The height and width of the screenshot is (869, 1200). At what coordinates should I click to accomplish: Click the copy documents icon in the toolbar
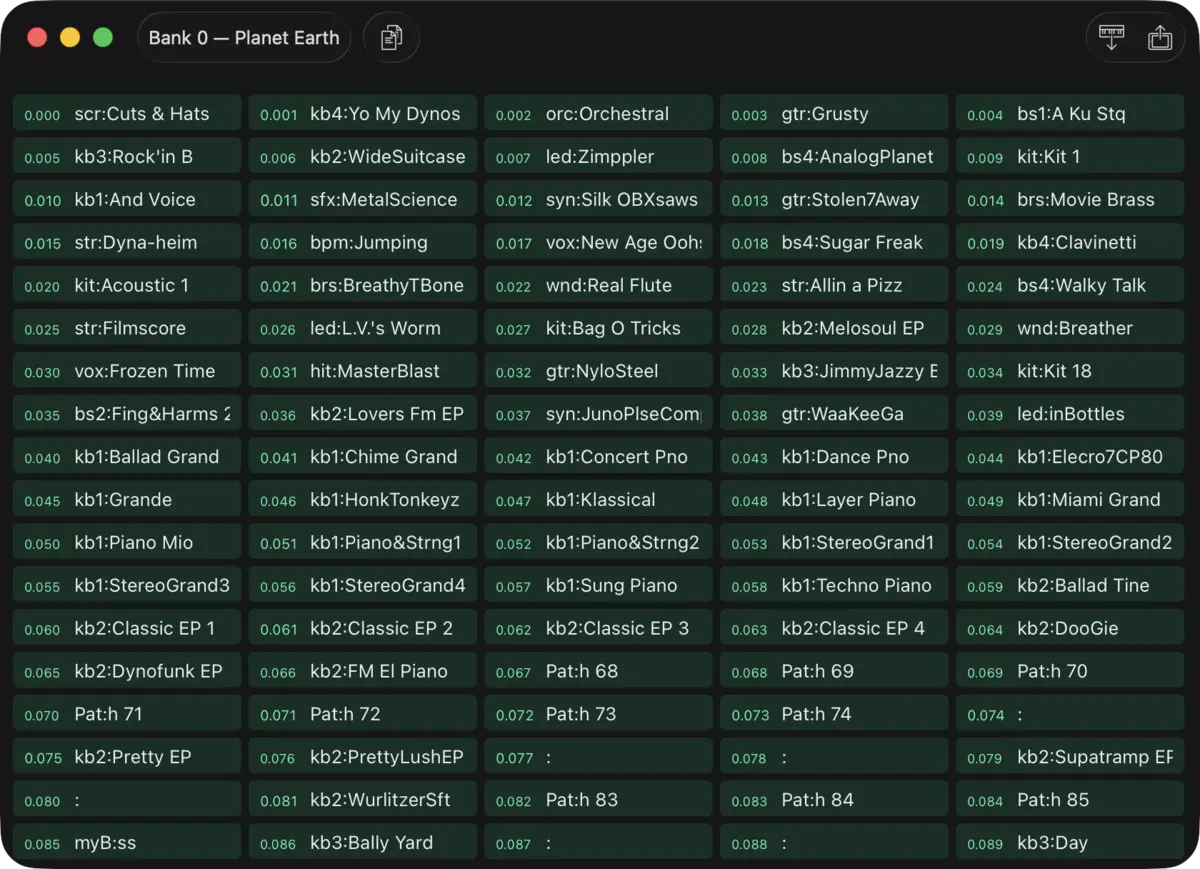[x=391, y=38]
